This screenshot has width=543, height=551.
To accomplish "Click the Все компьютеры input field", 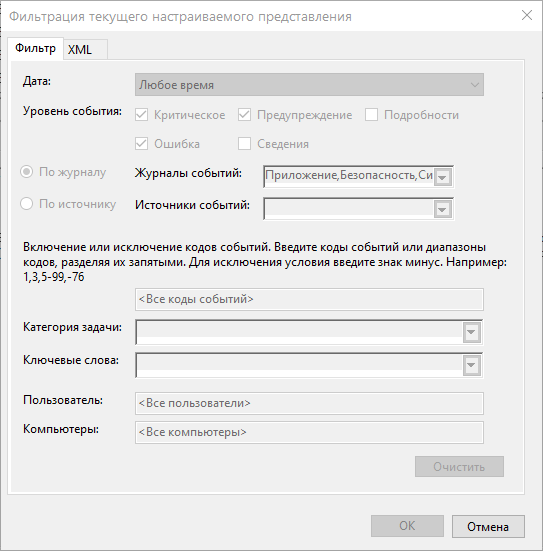I will pos(309,432).
